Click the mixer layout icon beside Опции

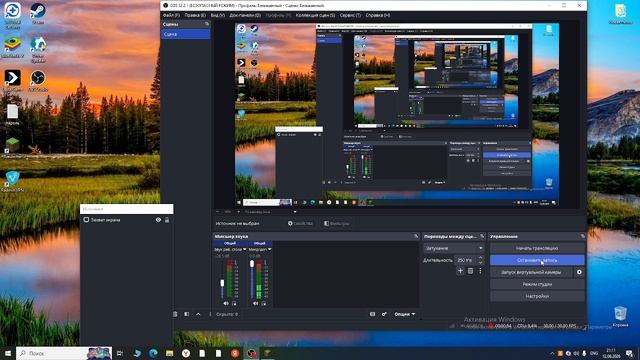tap(372, 314)
